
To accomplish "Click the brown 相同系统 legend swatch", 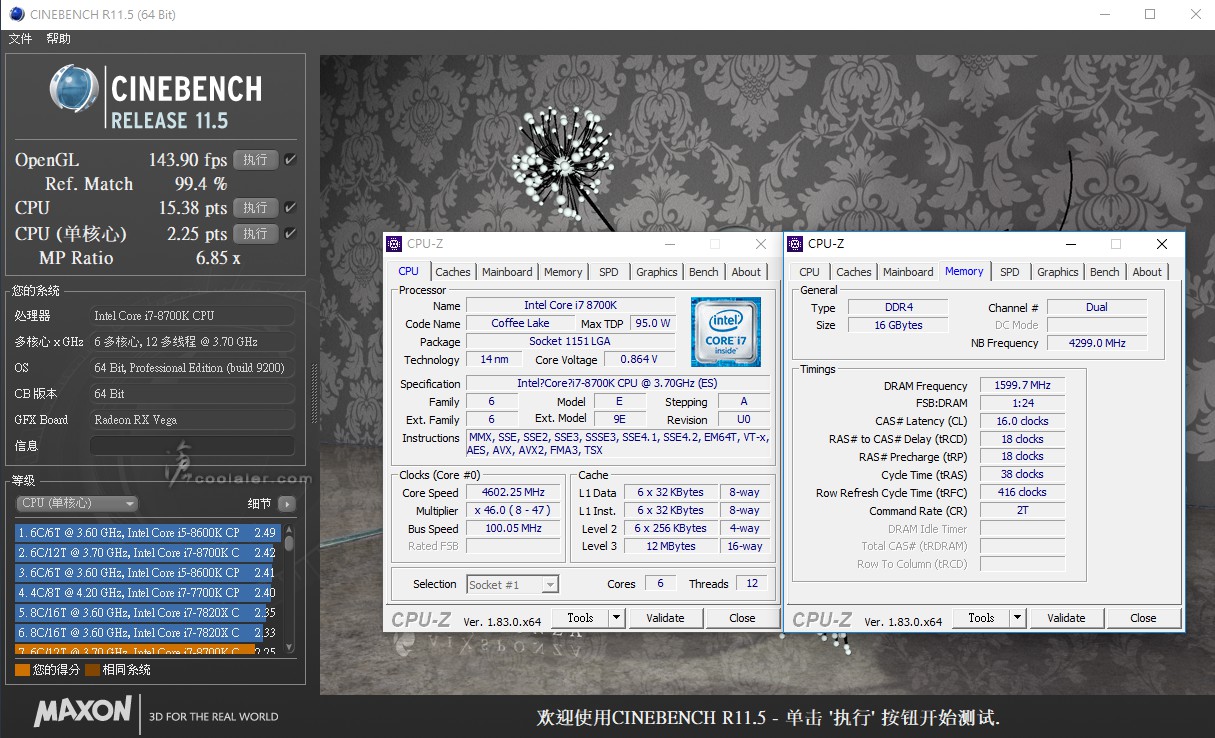I will pyautogui.click(x=92, y=670).
